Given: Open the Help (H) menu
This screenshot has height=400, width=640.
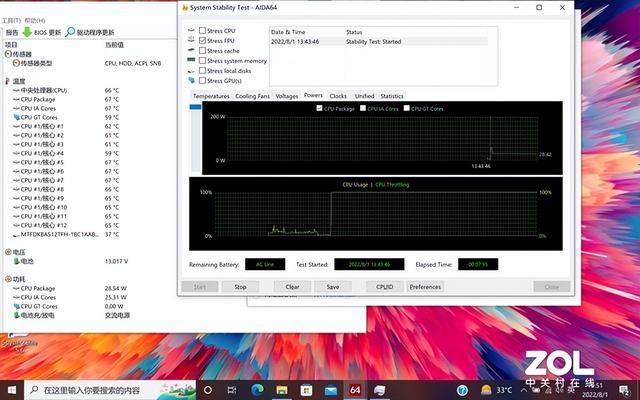Looking at the screenshot, I should click(35, 20).
